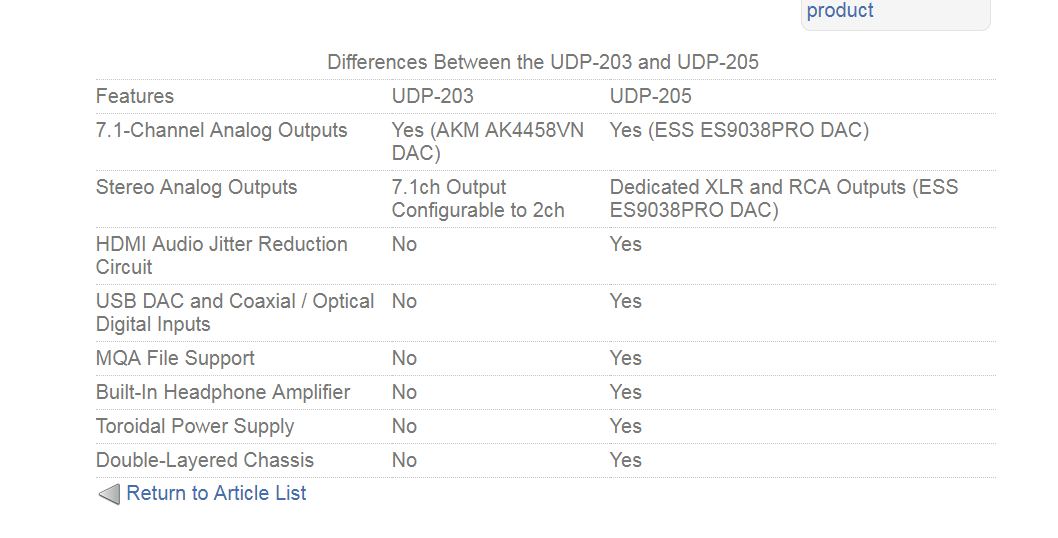Select the 'MQA File Support' row label

[175, 358]
